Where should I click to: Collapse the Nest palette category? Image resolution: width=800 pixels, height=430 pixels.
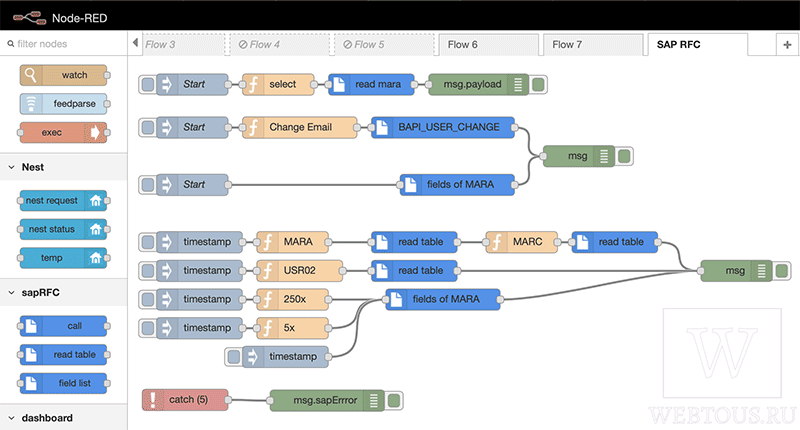pyautogui.click(x=12, y=167)
